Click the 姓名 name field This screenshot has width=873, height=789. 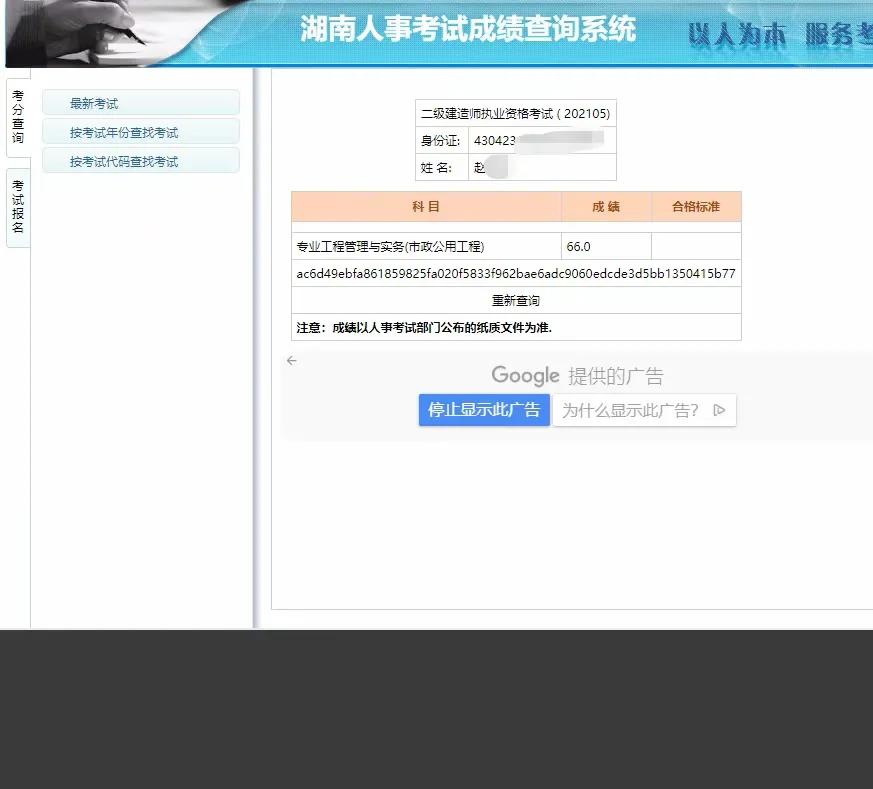tap(542, 166)
